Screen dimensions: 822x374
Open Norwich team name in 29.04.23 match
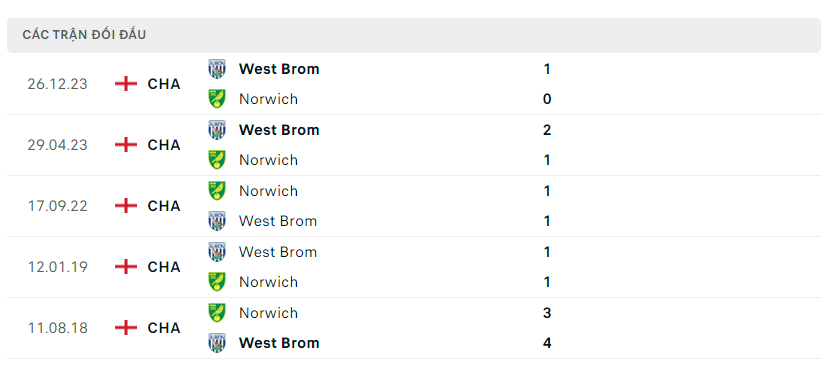pyautogui.click(x=268, y=160)
